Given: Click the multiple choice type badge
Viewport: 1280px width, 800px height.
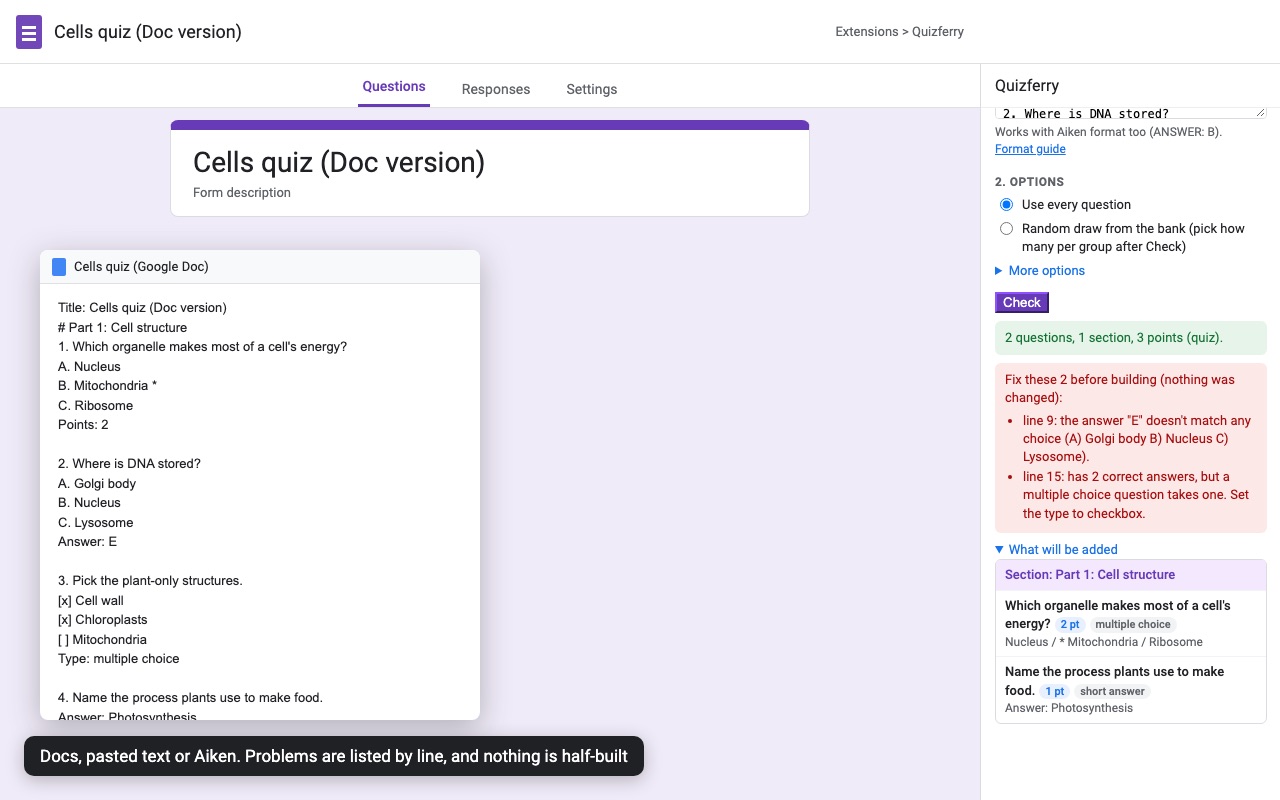Looking at the screenshot, I should click(x=1133, y=624).
